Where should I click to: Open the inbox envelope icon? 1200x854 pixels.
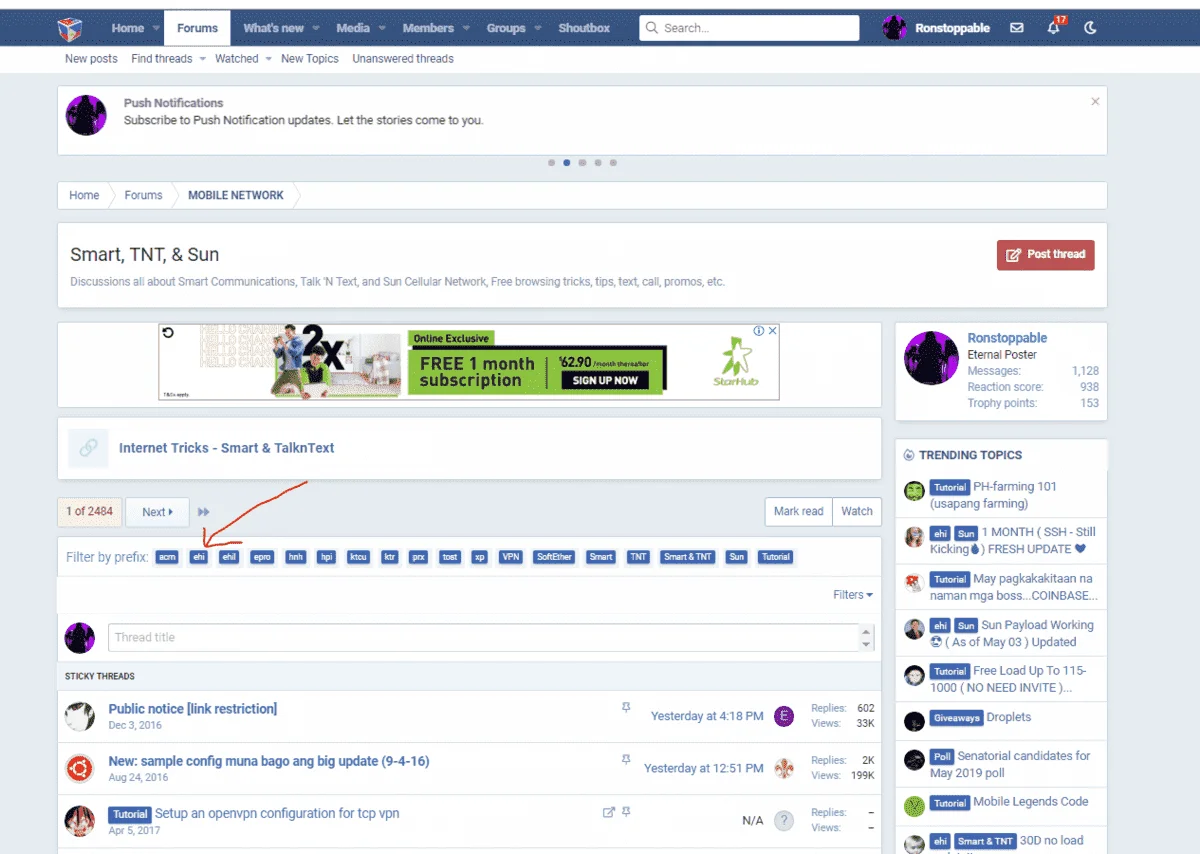(x=1017, y=28)
